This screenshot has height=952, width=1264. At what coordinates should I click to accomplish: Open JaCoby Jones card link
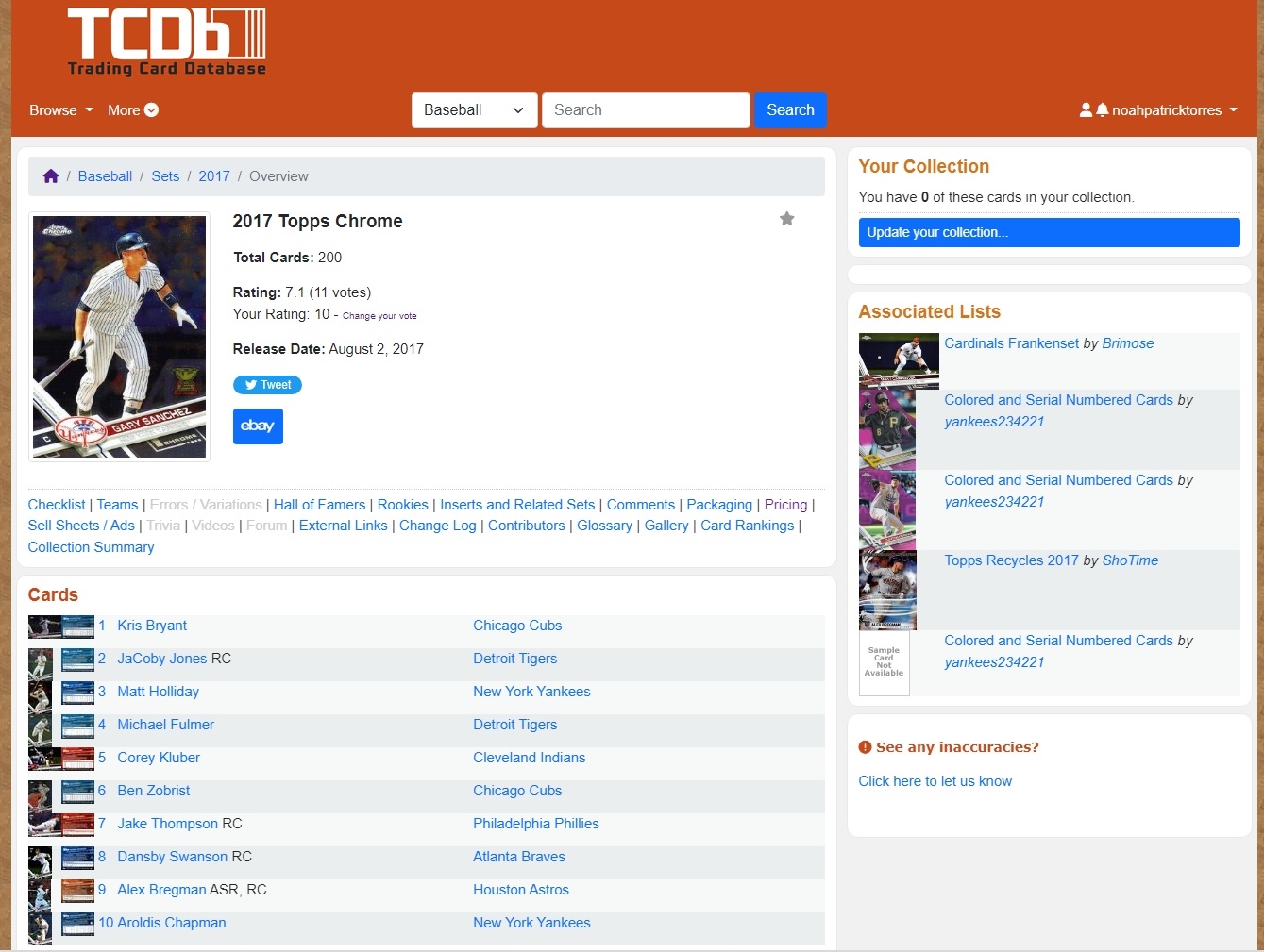pyautogui.click(x=162, y=659)
